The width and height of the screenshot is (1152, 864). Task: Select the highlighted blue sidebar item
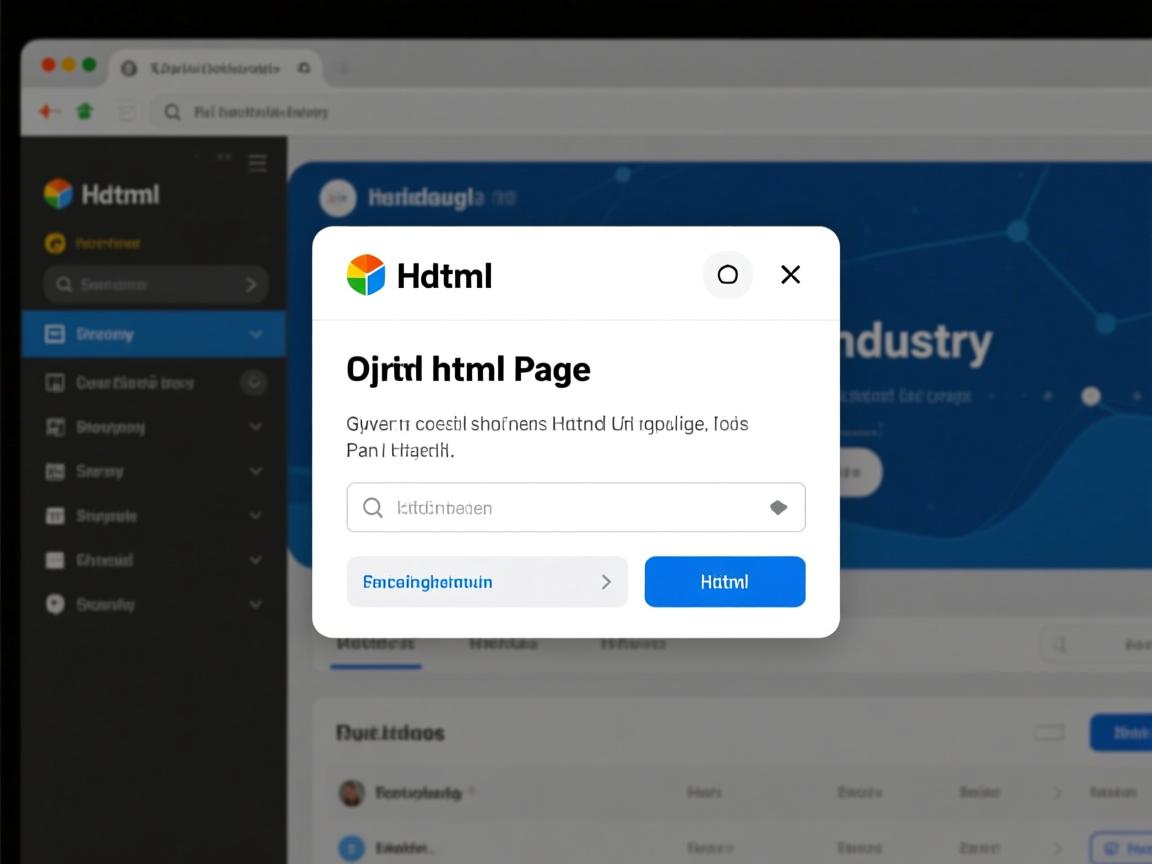pos(140,334)
